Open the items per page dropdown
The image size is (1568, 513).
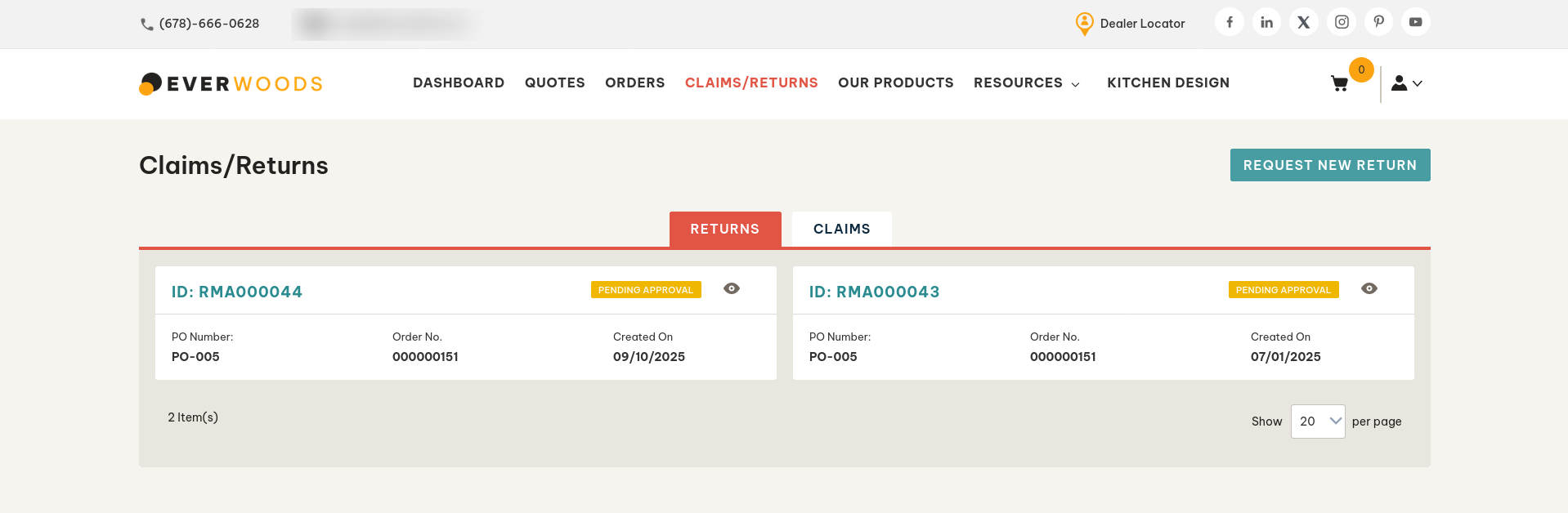coord(1317,422)
